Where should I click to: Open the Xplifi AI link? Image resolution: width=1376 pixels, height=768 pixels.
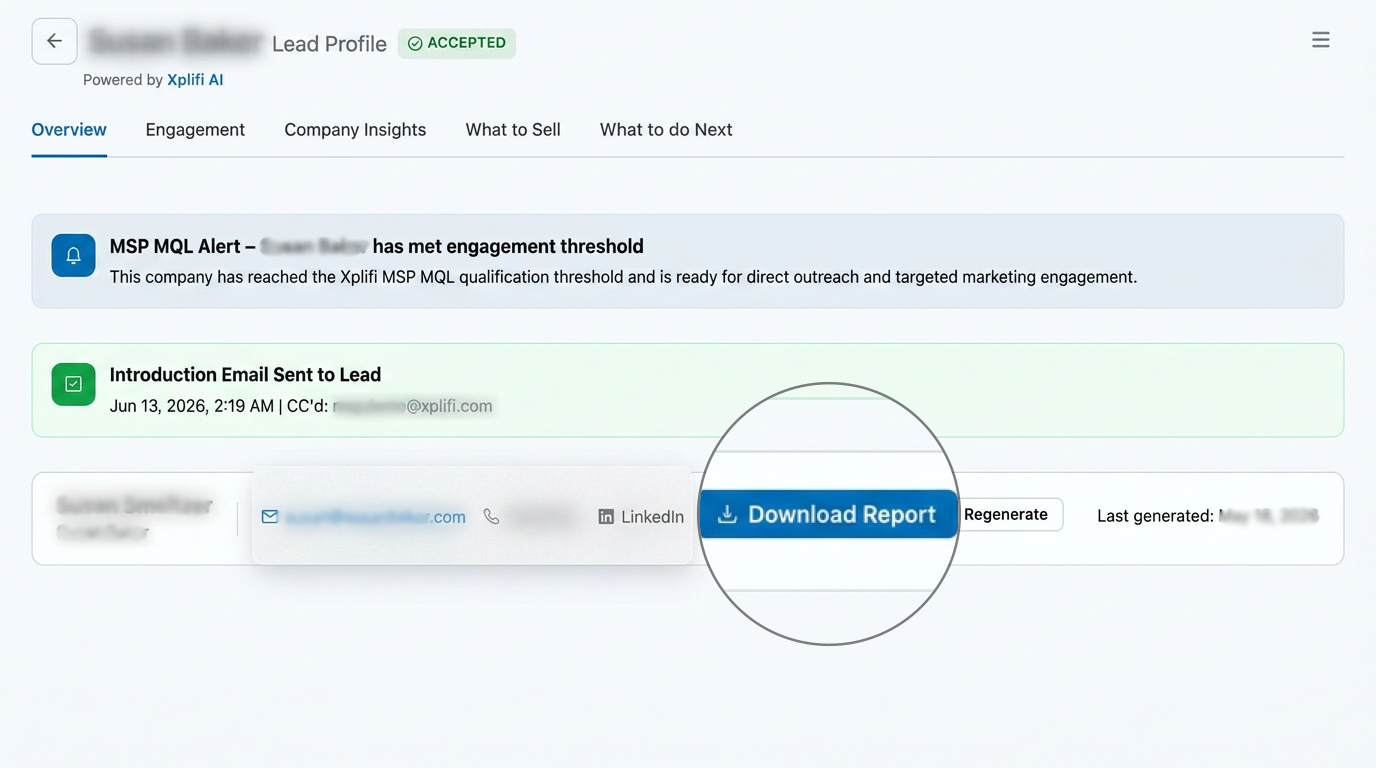point(195,80)
